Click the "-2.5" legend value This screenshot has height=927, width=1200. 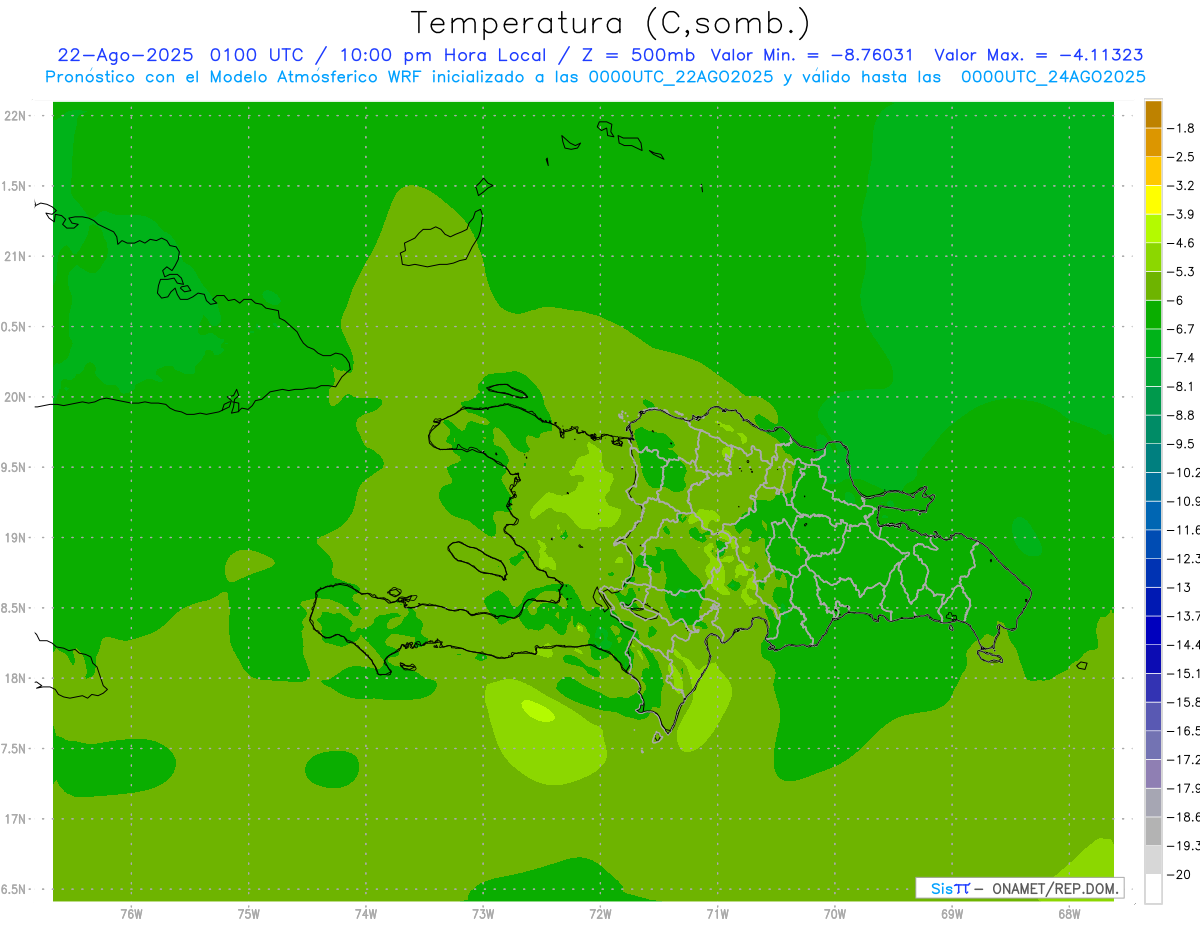pos(1182,157)
